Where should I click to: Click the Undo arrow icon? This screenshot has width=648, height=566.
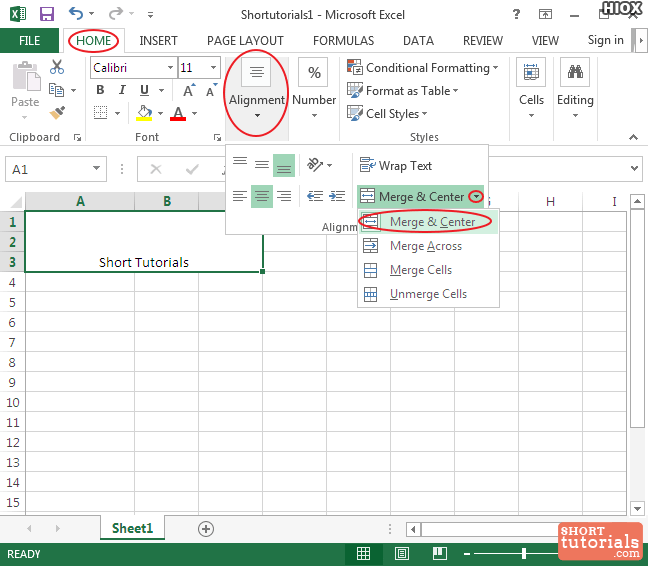(76, 14)
